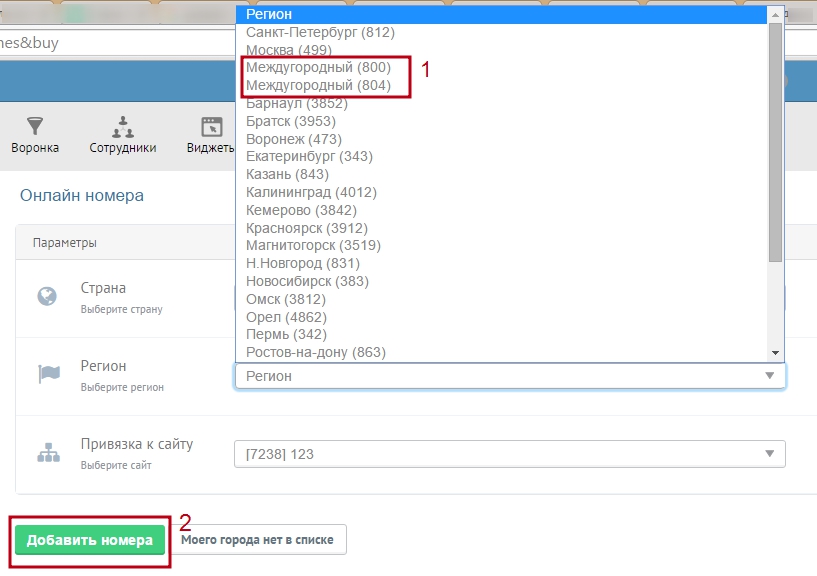
Task: Select Пермь (342) option
Action: (502, 334)
